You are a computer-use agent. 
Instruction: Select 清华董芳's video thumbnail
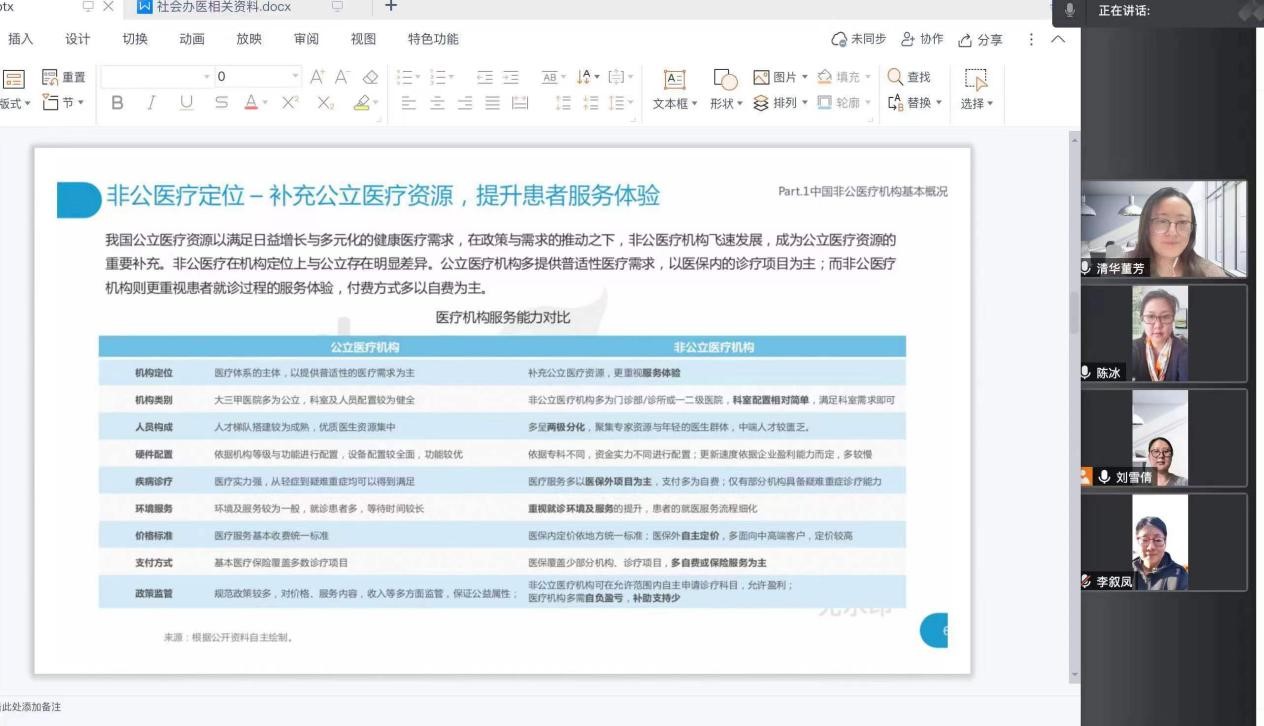click(1164, 229)
